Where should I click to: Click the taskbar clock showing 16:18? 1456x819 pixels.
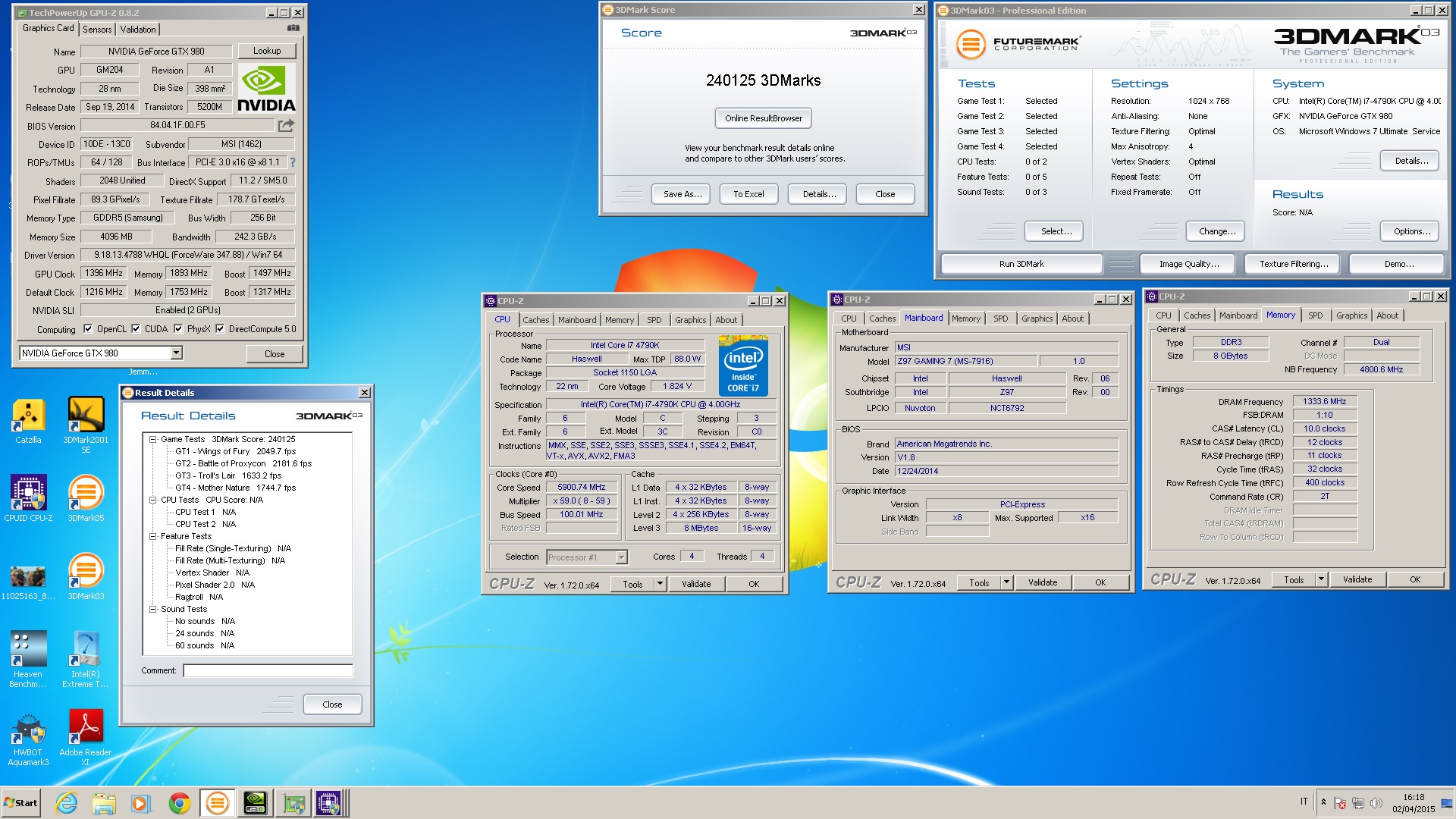point(1414,803)
